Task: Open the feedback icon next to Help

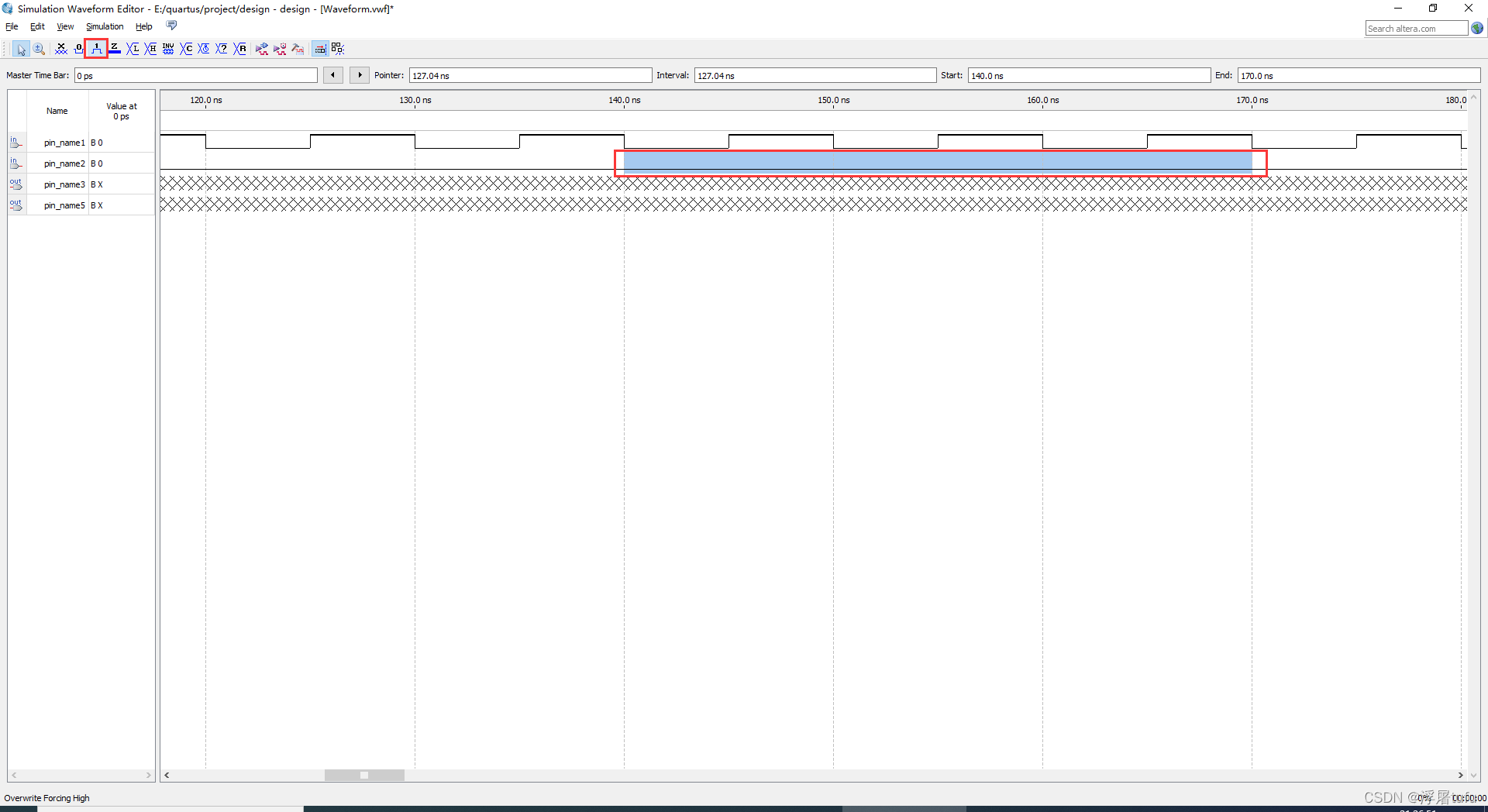Action: tap(171, 26)
